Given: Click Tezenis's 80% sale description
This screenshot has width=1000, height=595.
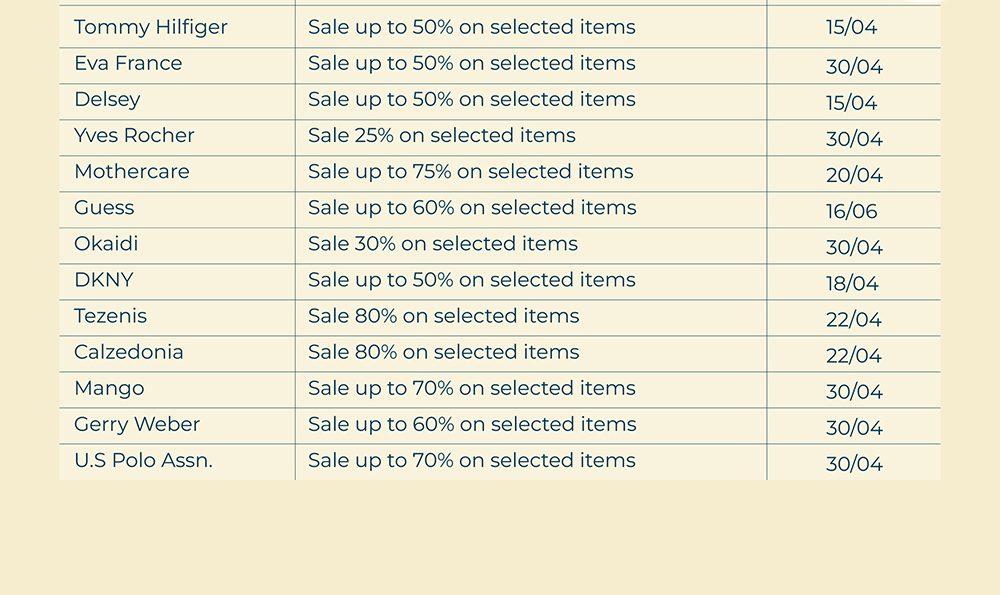Looking at the screenshot, I should click(x=443, y=315).
